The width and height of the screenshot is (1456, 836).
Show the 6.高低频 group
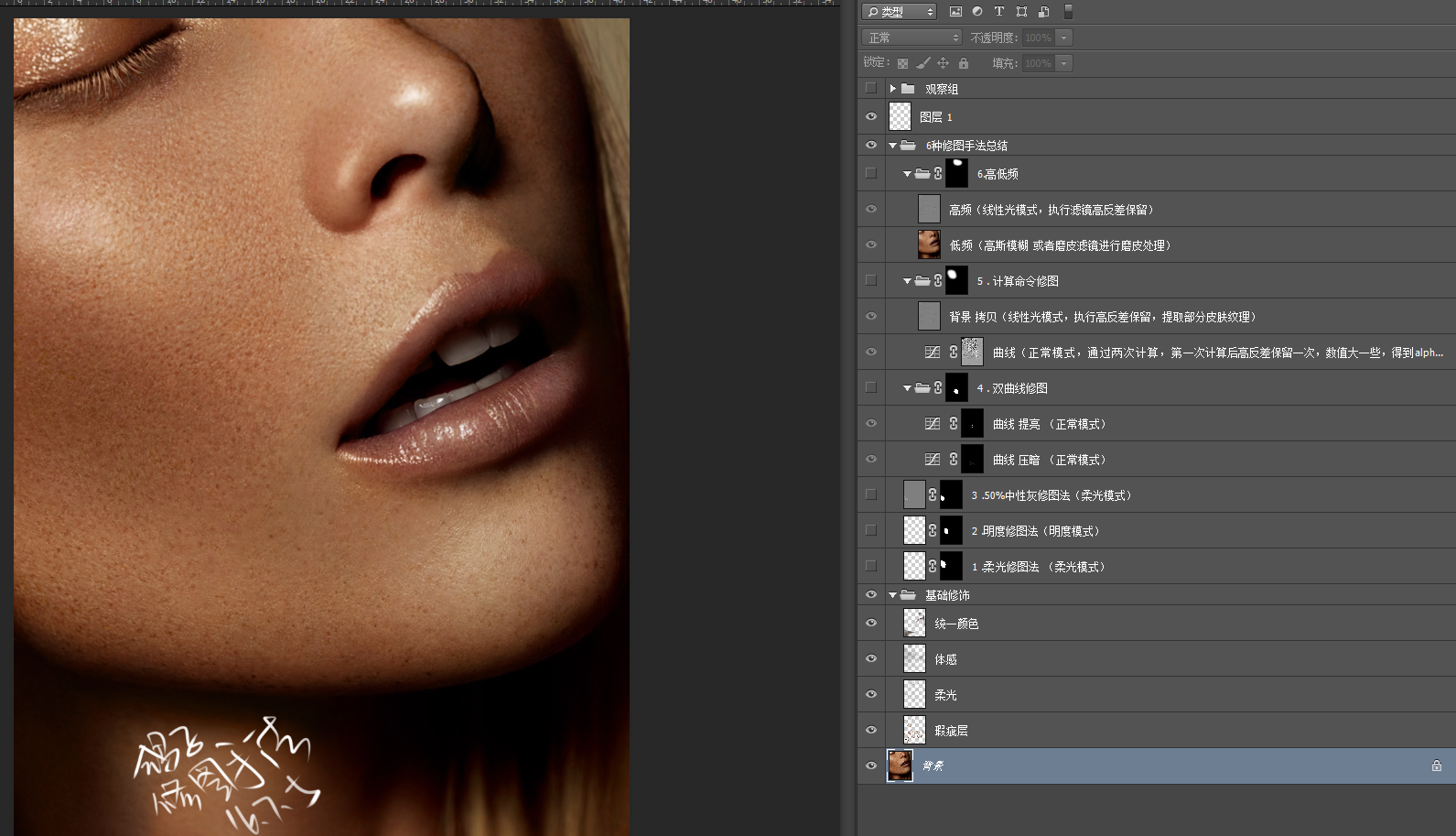[870, 173]
